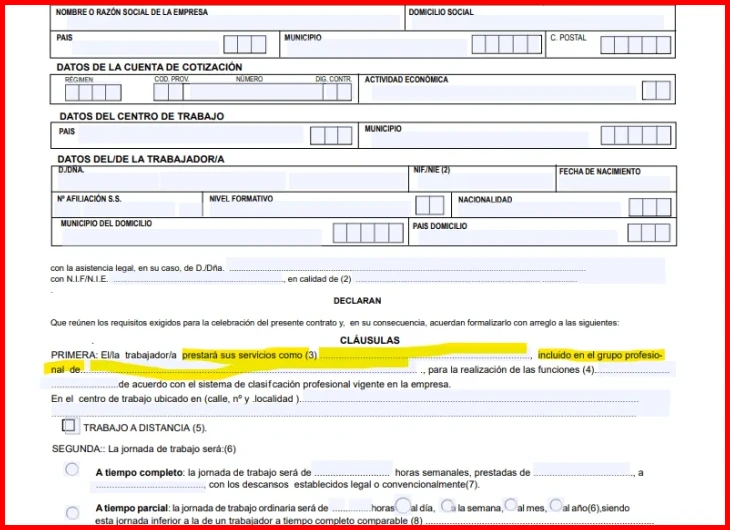The width and height of the screenshot is (730, 530).
Task: Click the C. POSTAL code boxes
Action: [x=635, y=45]
